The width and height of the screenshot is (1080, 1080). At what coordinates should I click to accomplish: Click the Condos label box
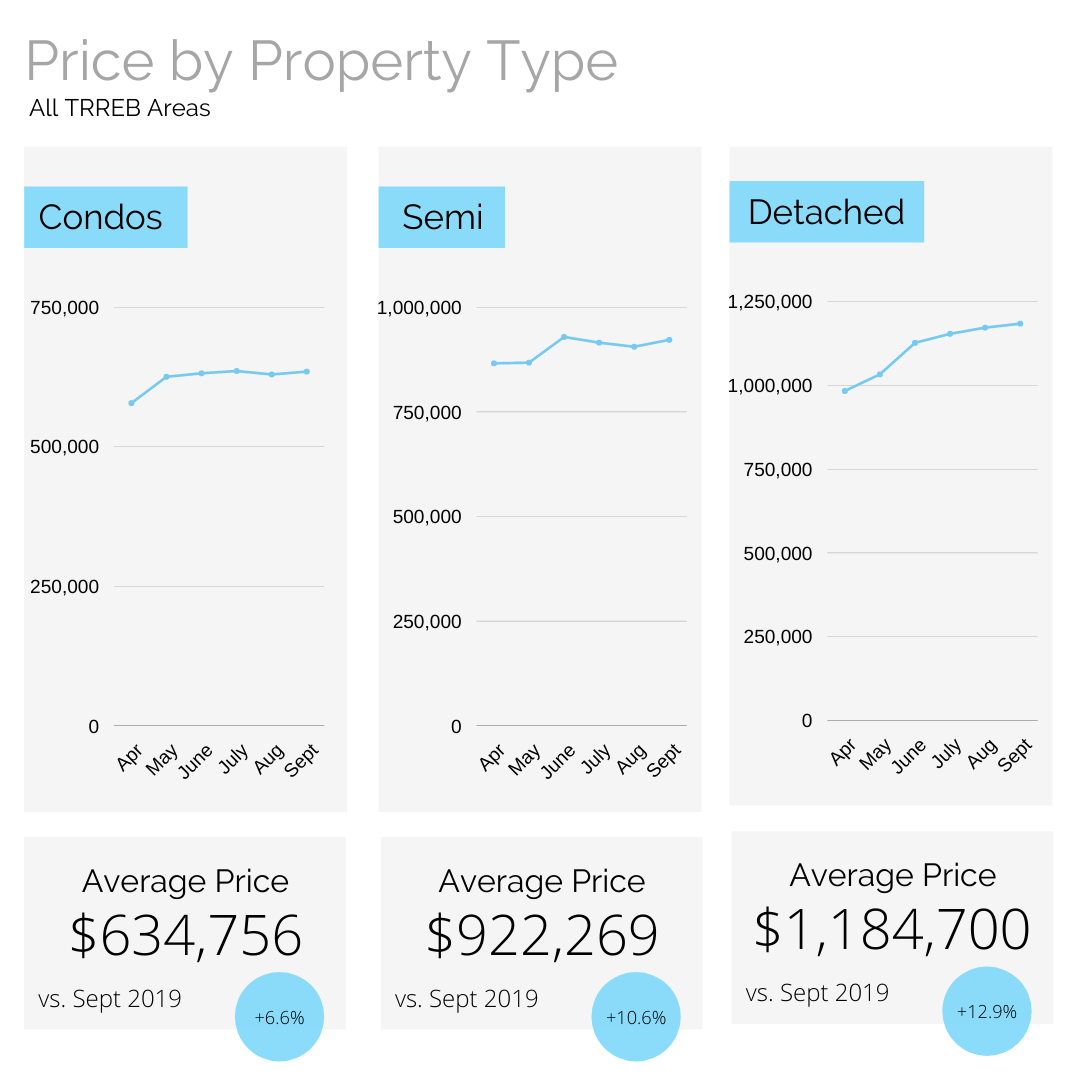click(105, 217)
